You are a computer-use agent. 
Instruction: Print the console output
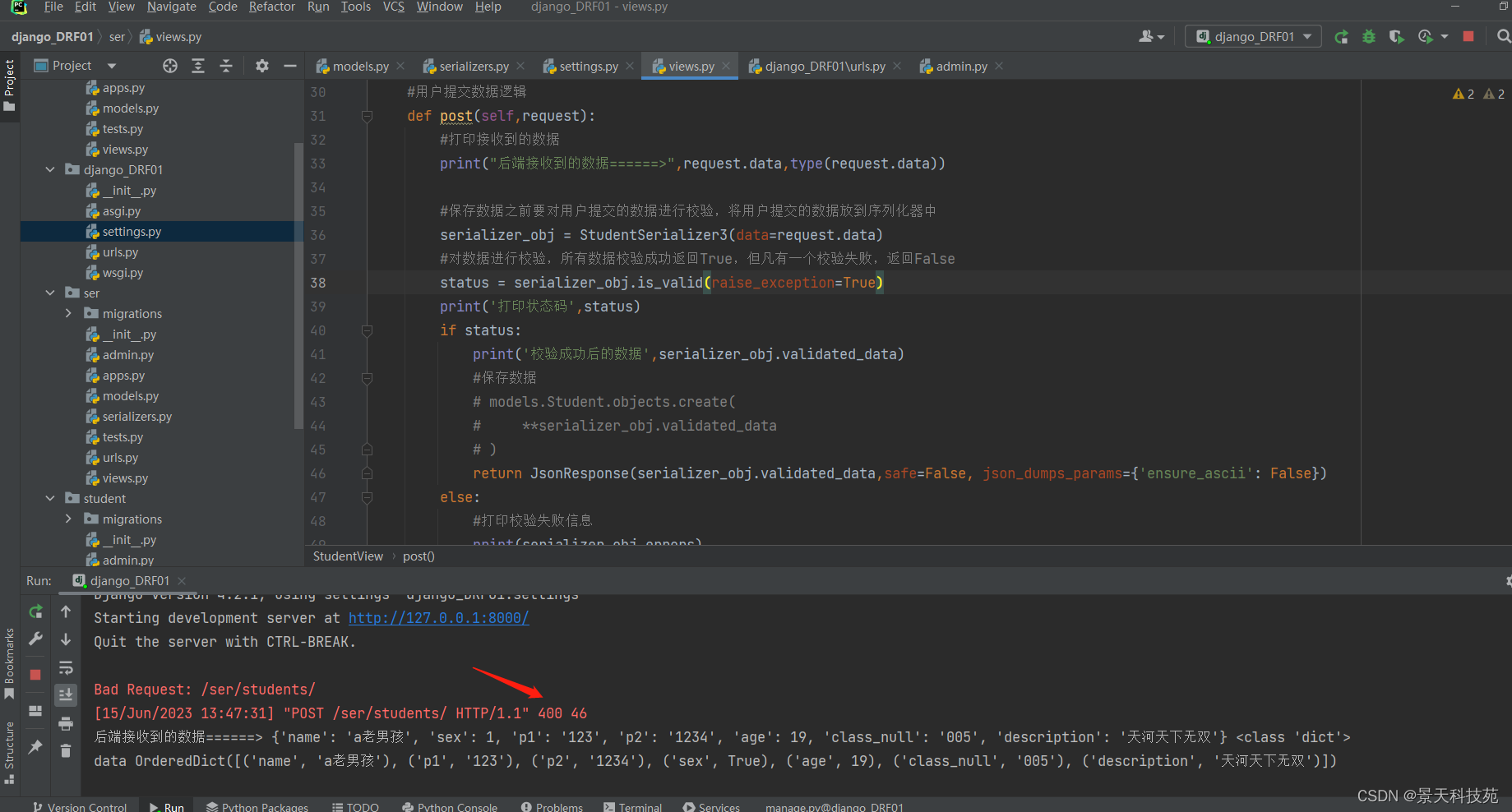tap(66, 723)
